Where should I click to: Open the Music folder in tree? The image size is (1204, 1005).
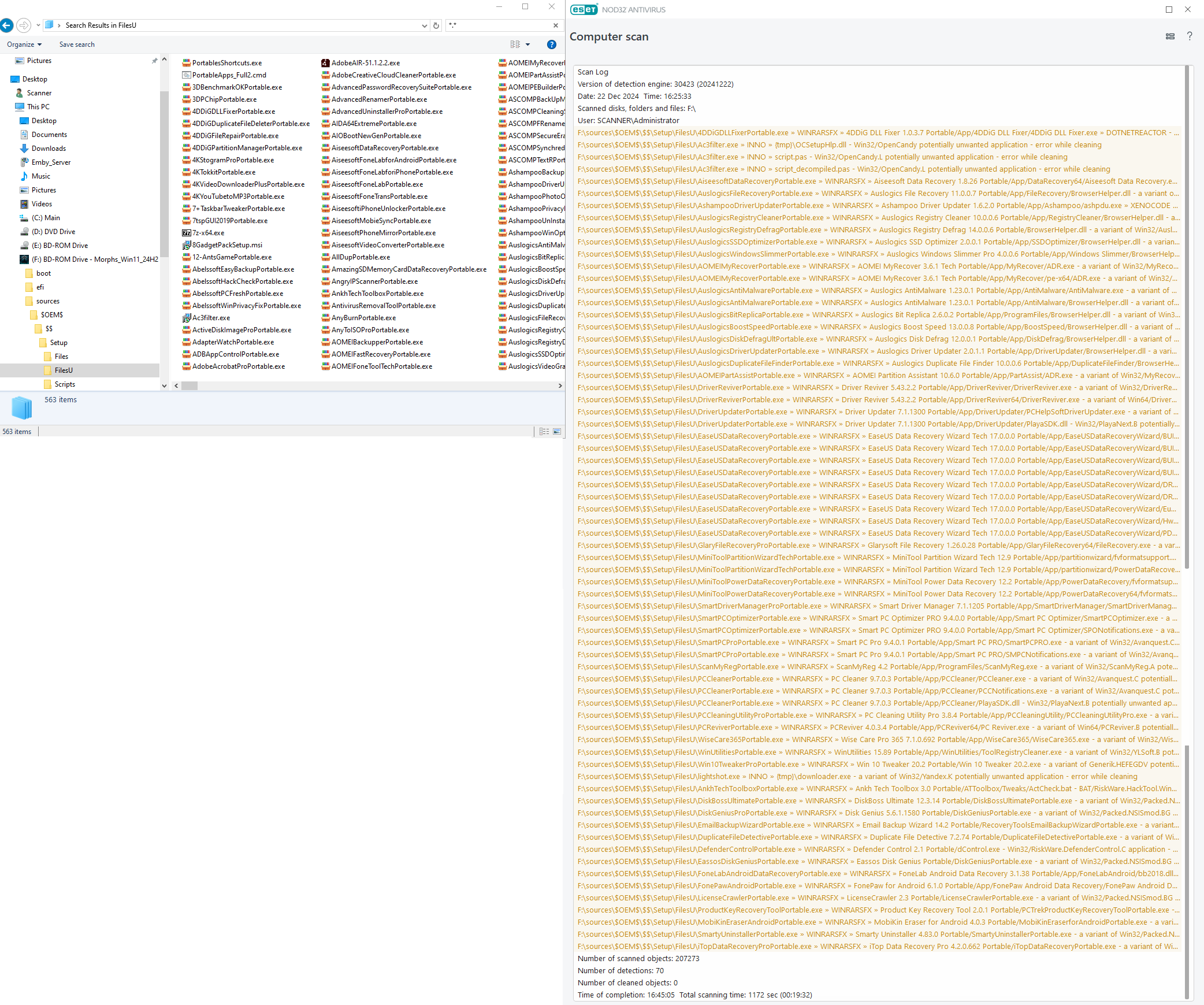(x=40, y=176)
